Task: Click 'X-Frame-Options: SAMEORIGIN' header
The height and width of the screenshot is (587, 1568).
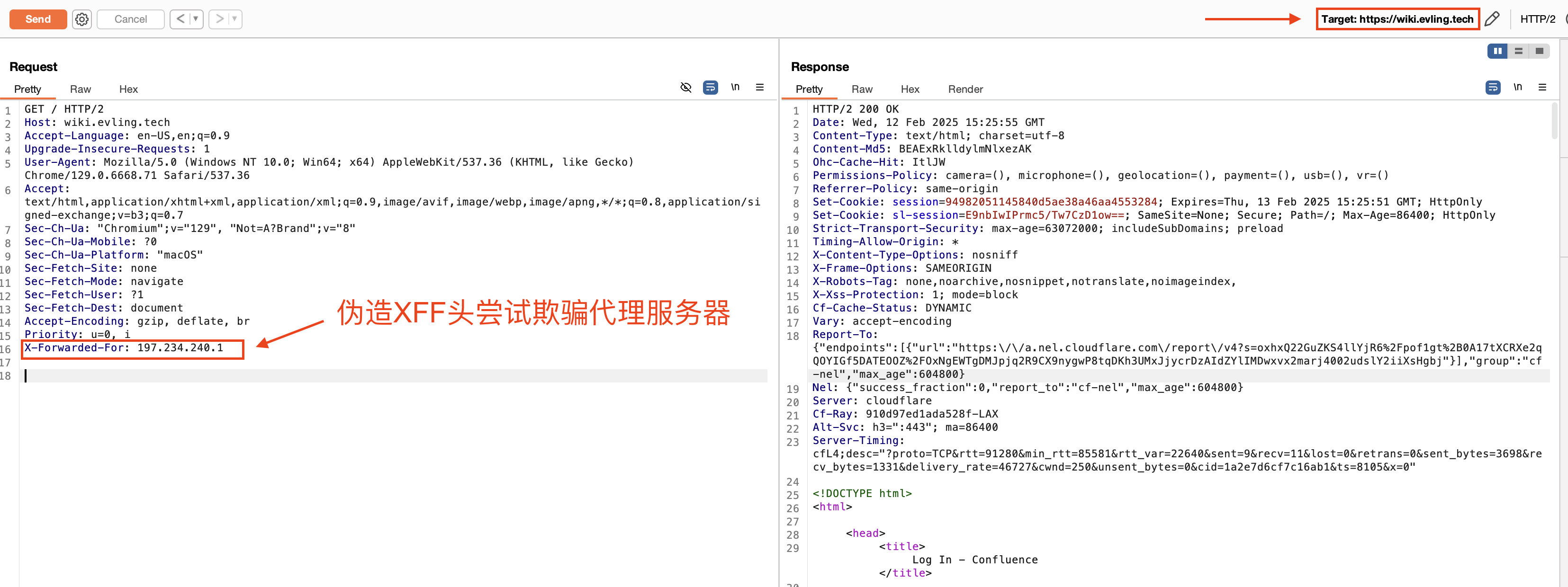Action: coord(902,268)
